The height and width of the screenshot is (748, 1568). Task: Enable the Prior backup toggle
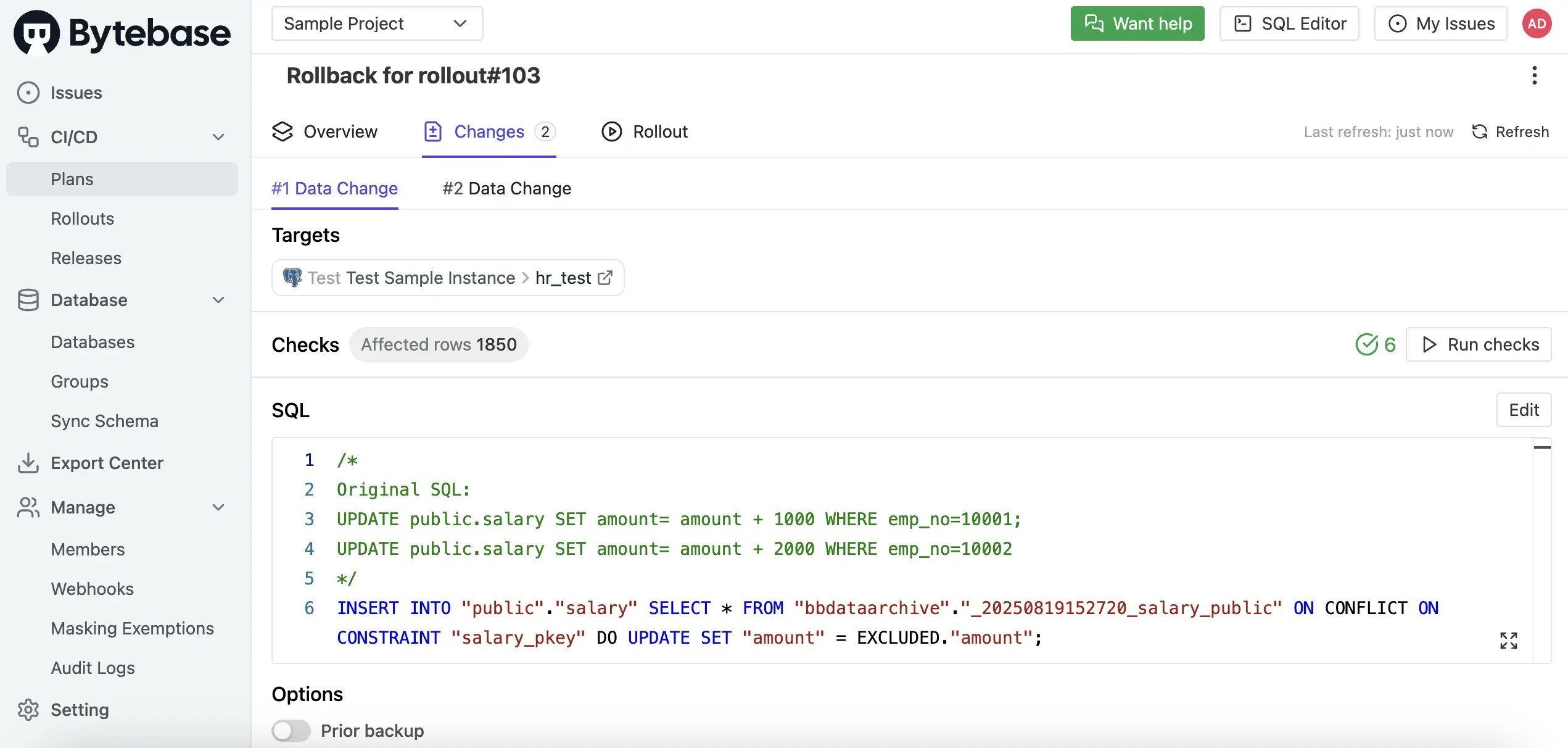(x=291, y=731)
